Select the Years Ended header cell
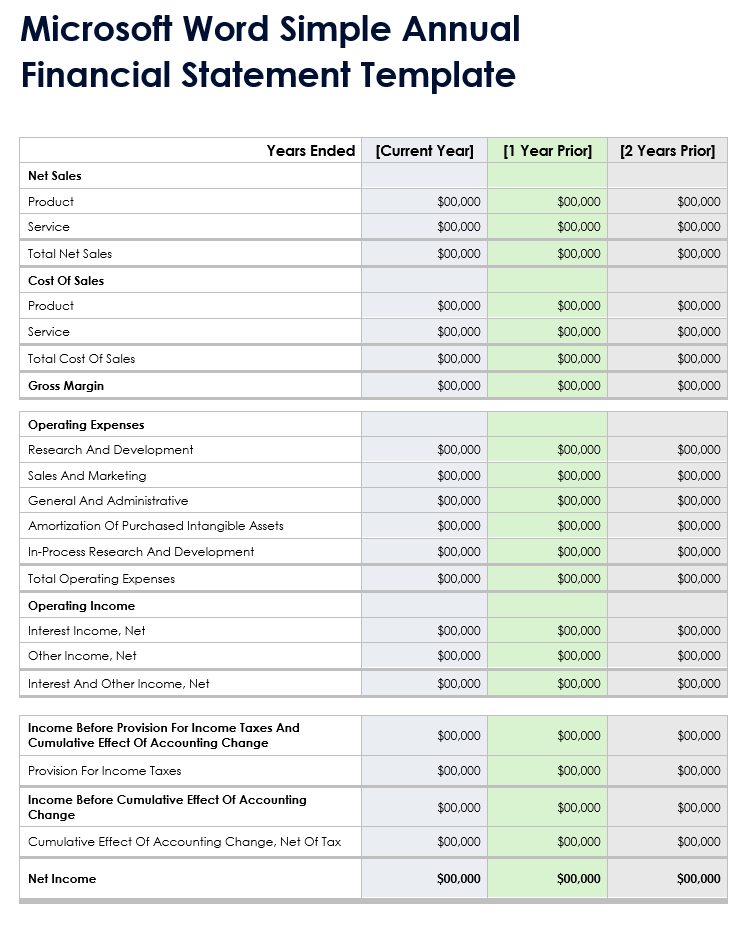The image size is (753, 925). click(x=310, y=151)
